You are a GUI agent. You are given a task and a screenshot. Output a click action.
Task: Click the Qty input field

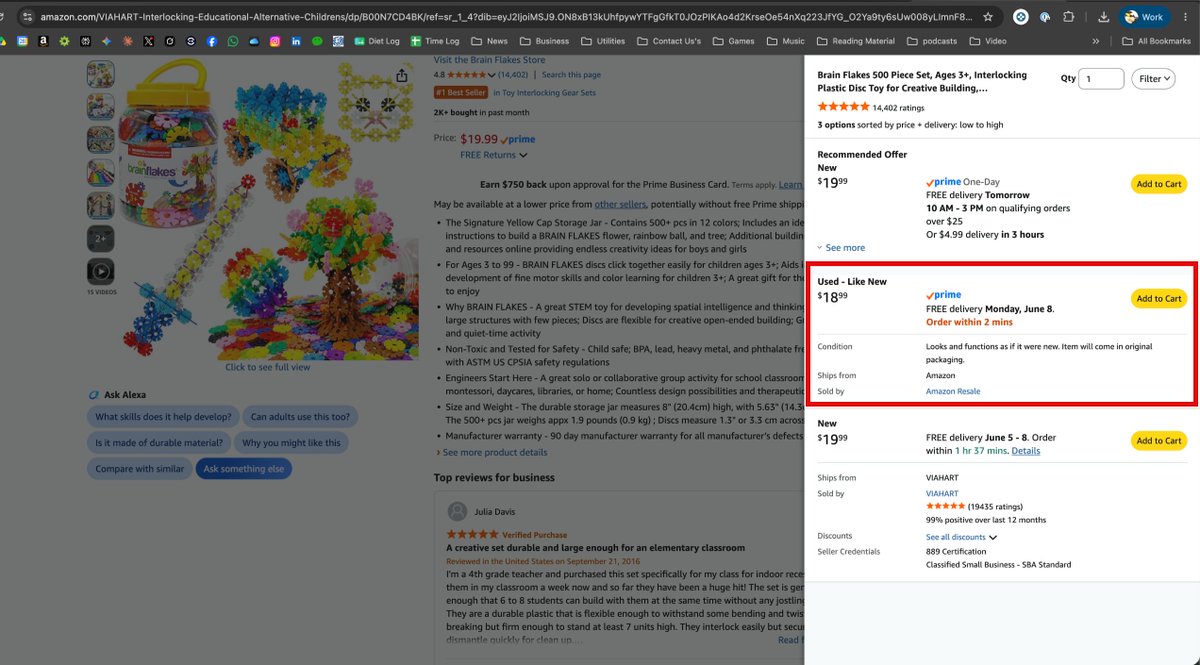pos(1101,79)
